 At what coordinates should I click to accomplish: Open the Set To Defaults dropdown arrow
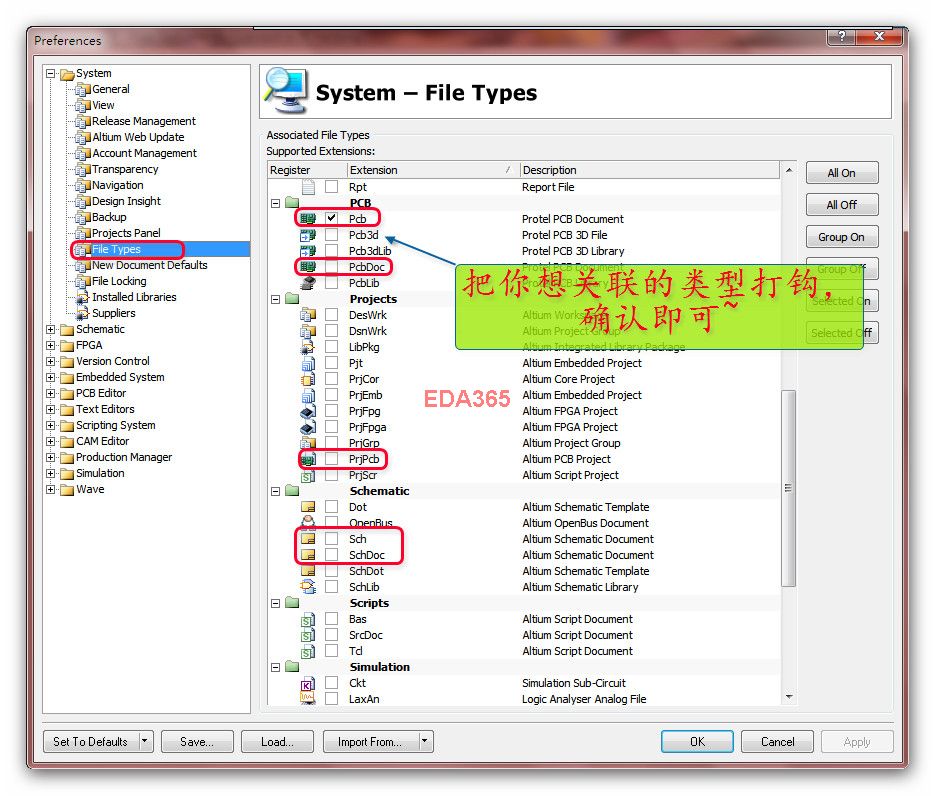[145, 741]
